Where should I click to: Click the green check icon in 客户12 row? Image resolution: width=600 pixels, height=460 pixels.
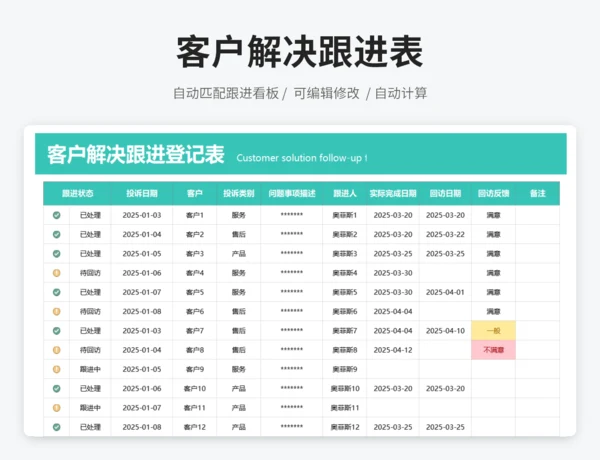click(x=56, y=427)
